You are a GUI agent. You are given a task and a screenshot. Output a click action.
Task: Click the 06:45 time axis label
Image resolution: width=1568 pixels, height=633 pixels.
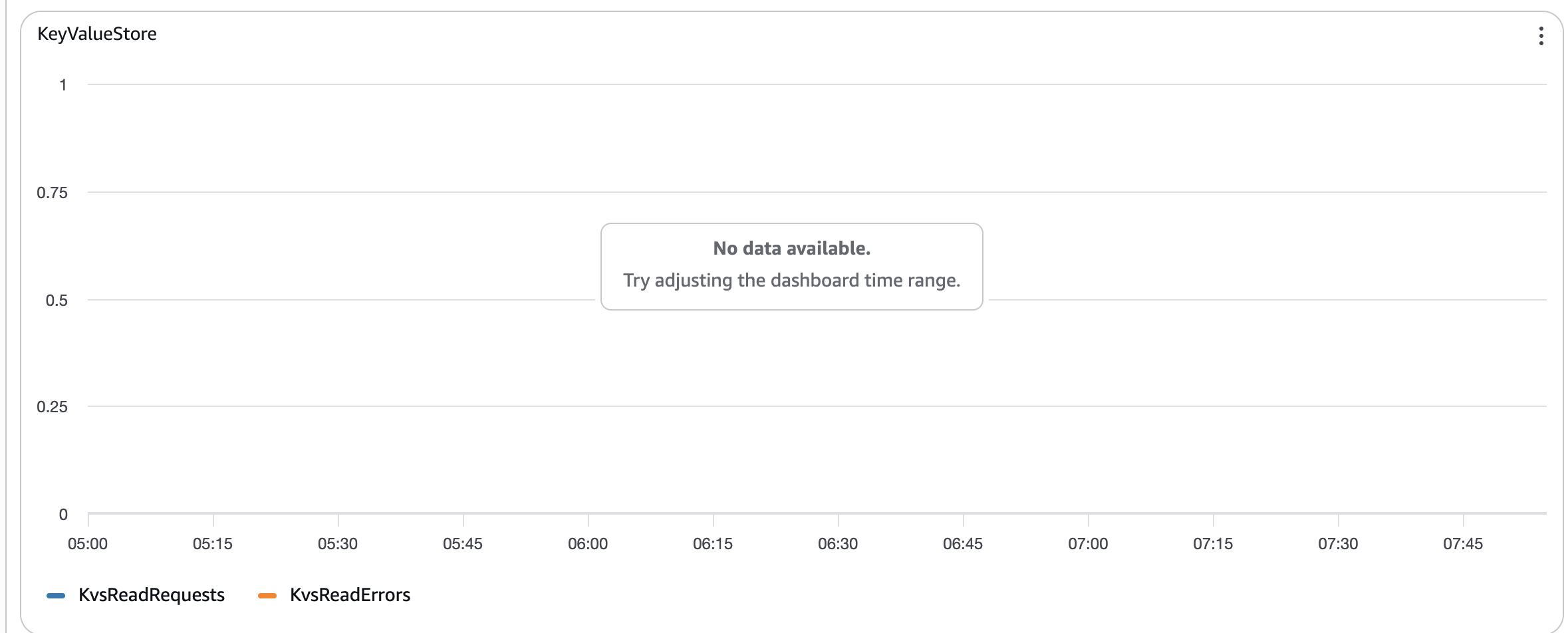pyautogui.click(x=962, y=544)
